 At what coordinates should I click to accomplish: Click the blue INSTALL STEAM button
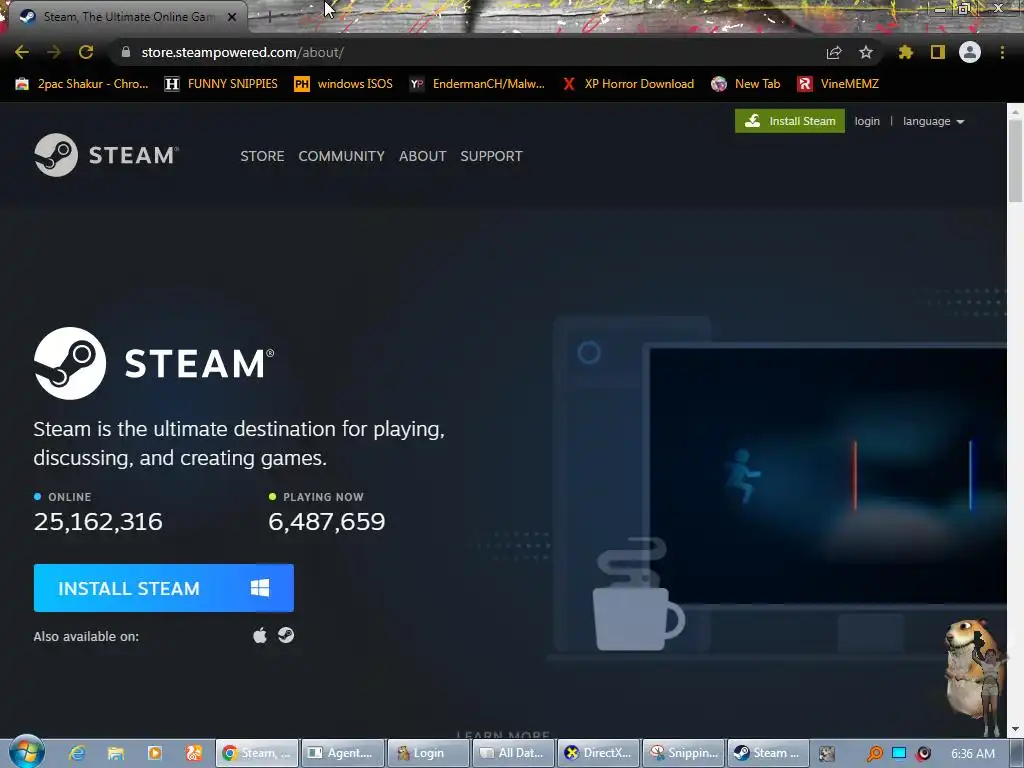click(163, 588)
